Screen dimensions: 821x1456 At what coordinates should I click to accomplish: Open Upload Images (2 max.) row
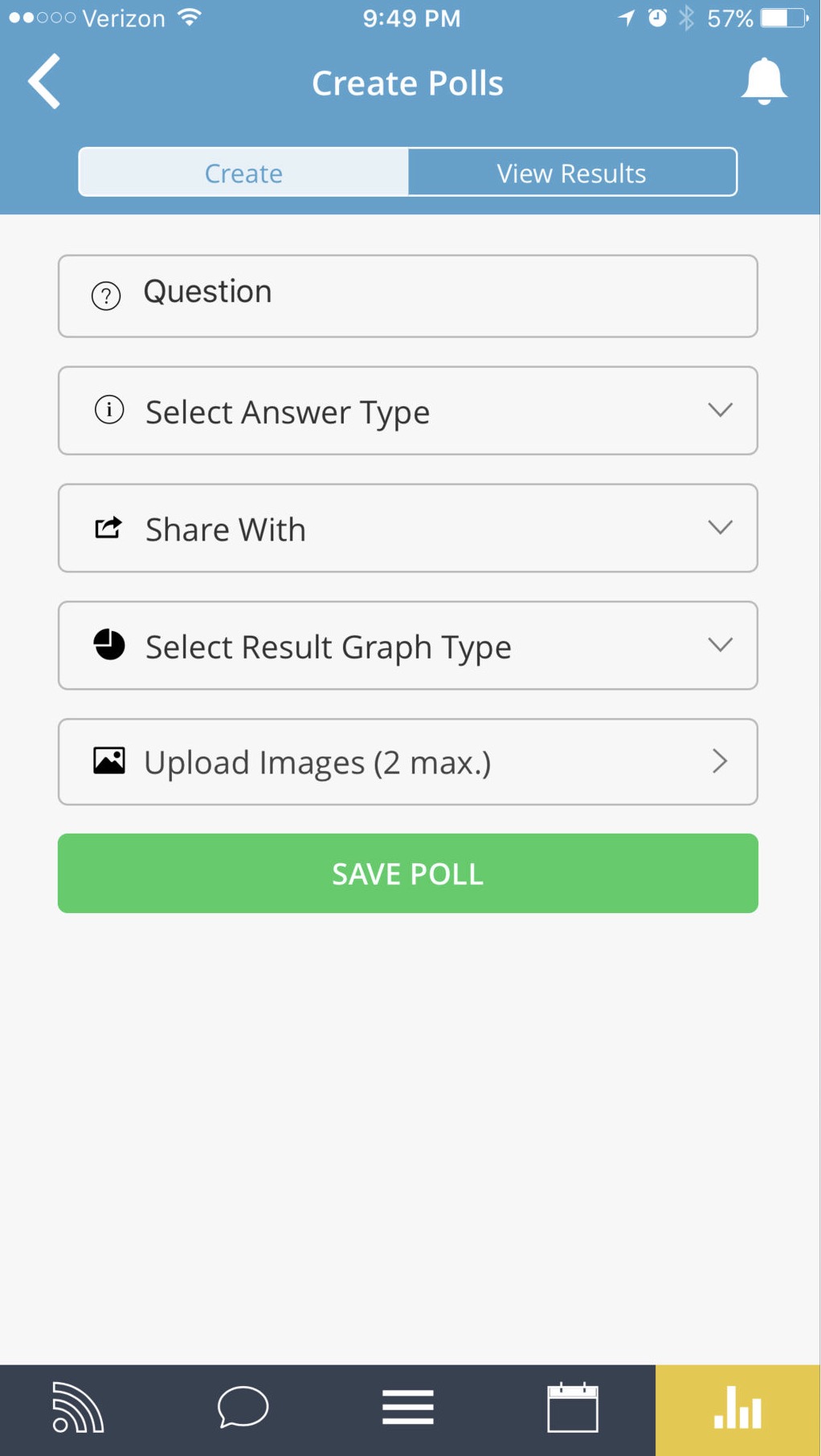tap(408, 762)
